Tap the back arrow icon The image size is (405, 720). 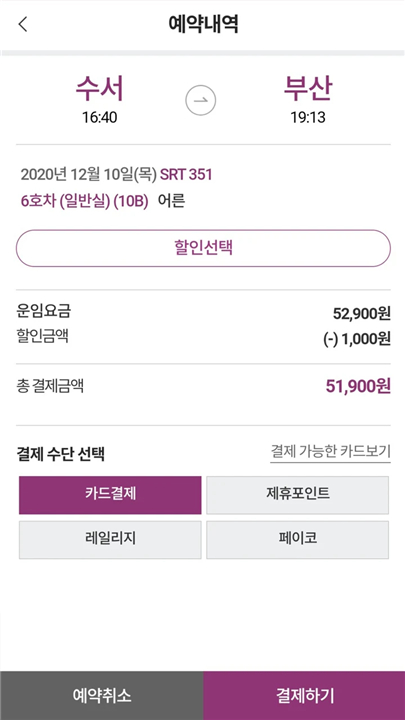23,24
